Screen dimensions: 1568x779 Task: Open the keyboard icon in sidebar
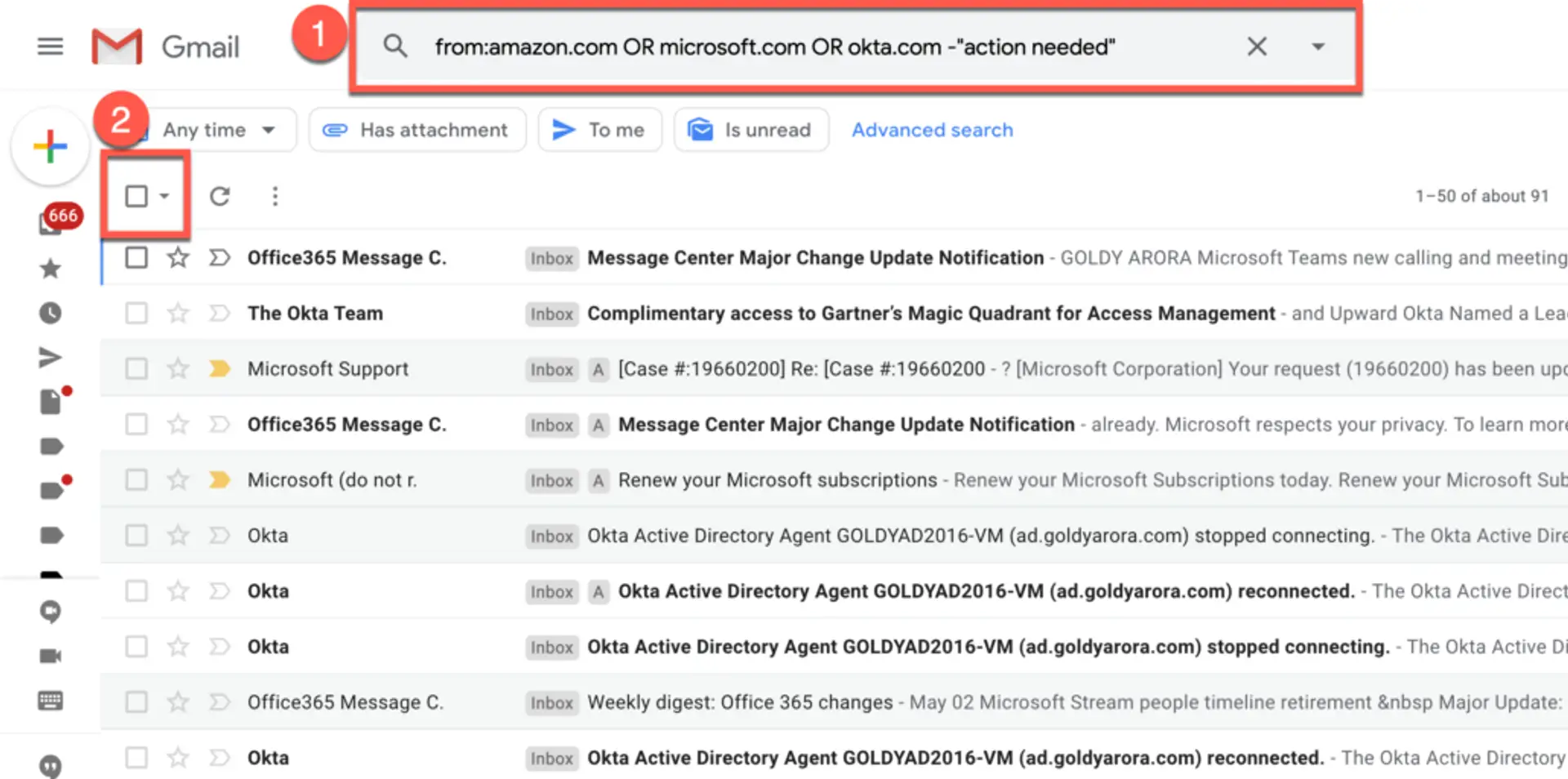coord(51,701)
